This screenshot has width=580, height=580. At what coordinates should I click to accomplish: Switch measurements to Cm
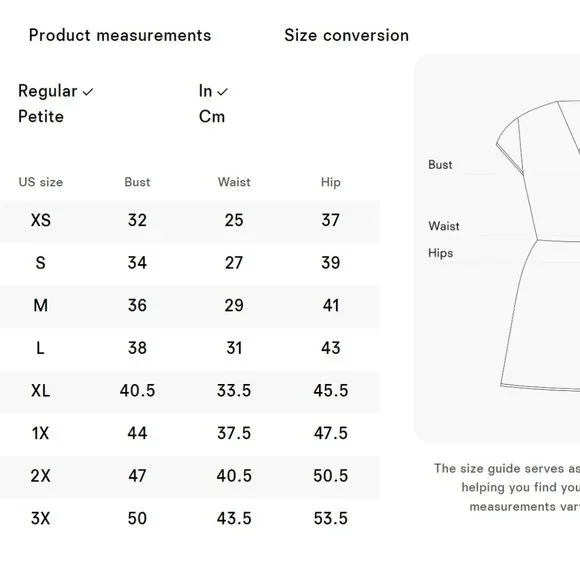pyautogui.click(x=212, y=117)
